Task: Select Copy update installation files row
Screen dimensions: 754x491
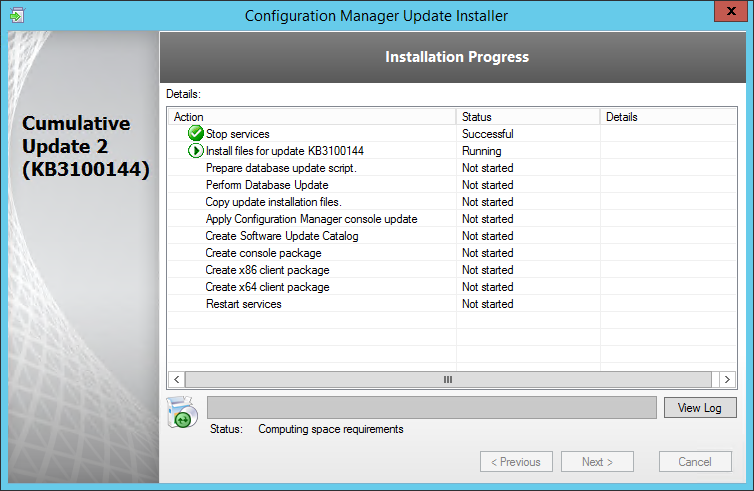Action: (x=452, y=202)
